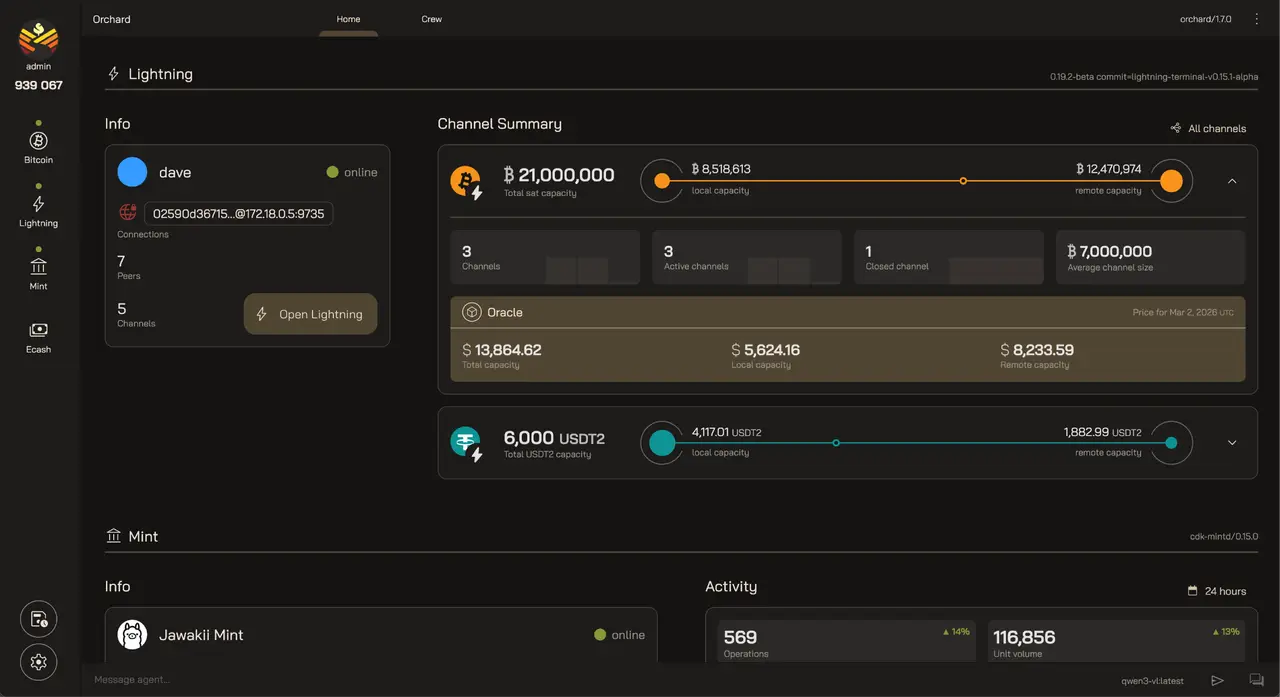This screenshot has width=1280, height=697.
Task: Click dave's online status indicator
Action: tap(352, 172)
